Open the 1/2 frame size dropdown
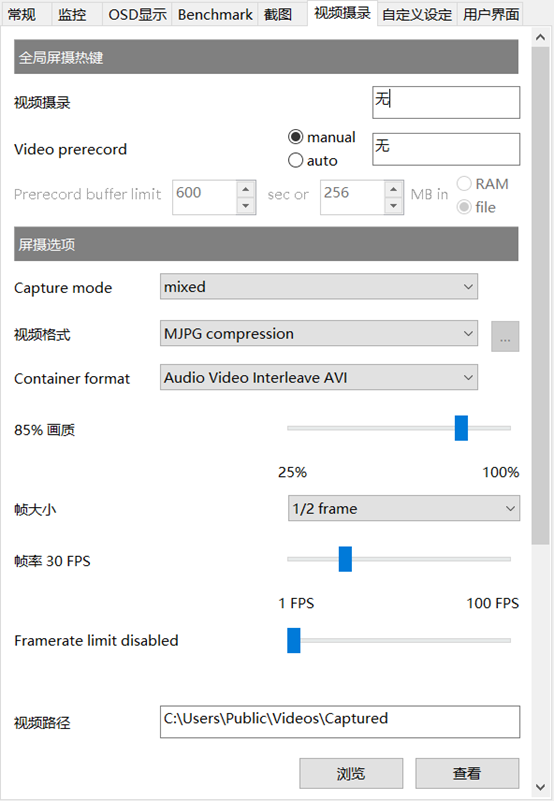Screen dimensions: 554x801 click(x=404, y=508)
